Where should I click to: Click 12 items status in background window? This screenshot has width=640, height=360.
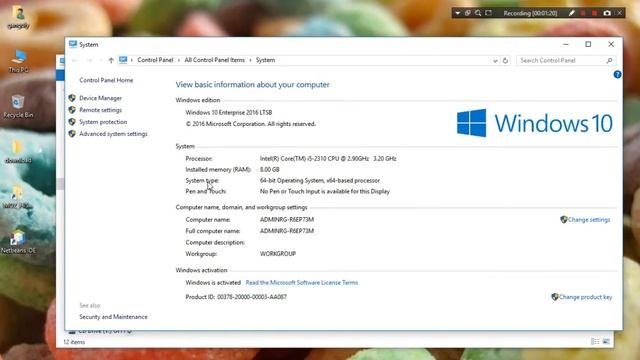(74, 342)
